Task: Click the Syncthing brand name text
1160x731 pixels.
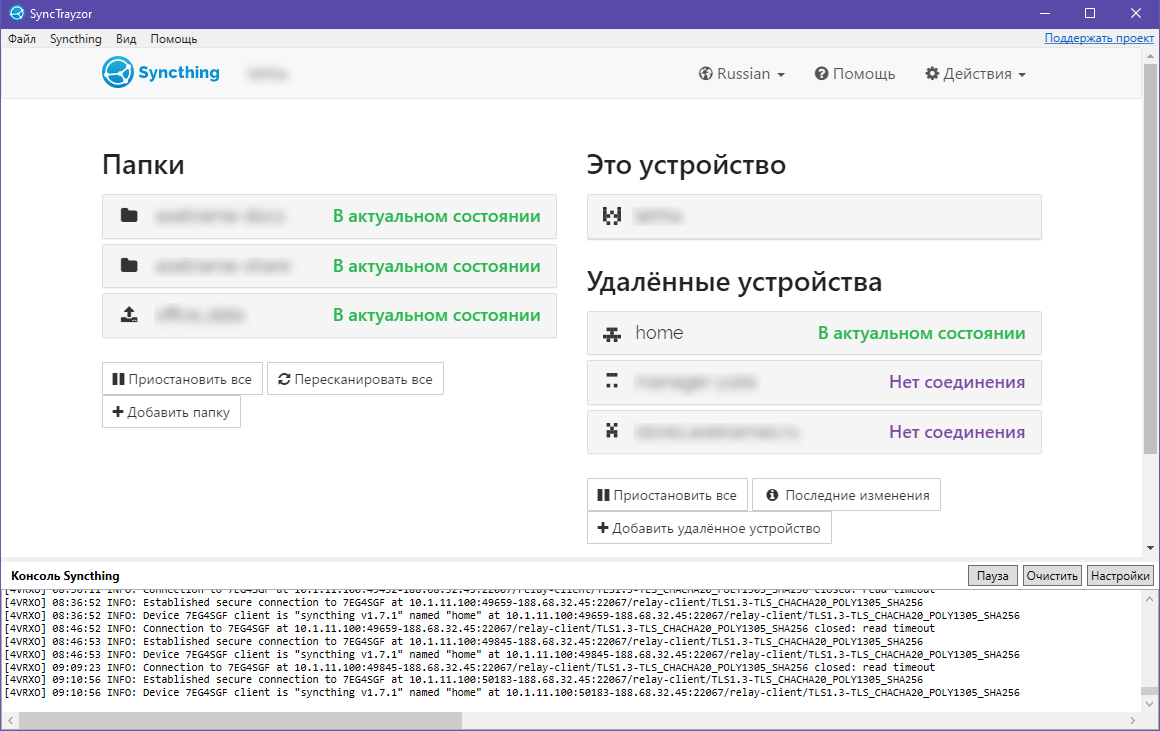Action: pos(179,73)
